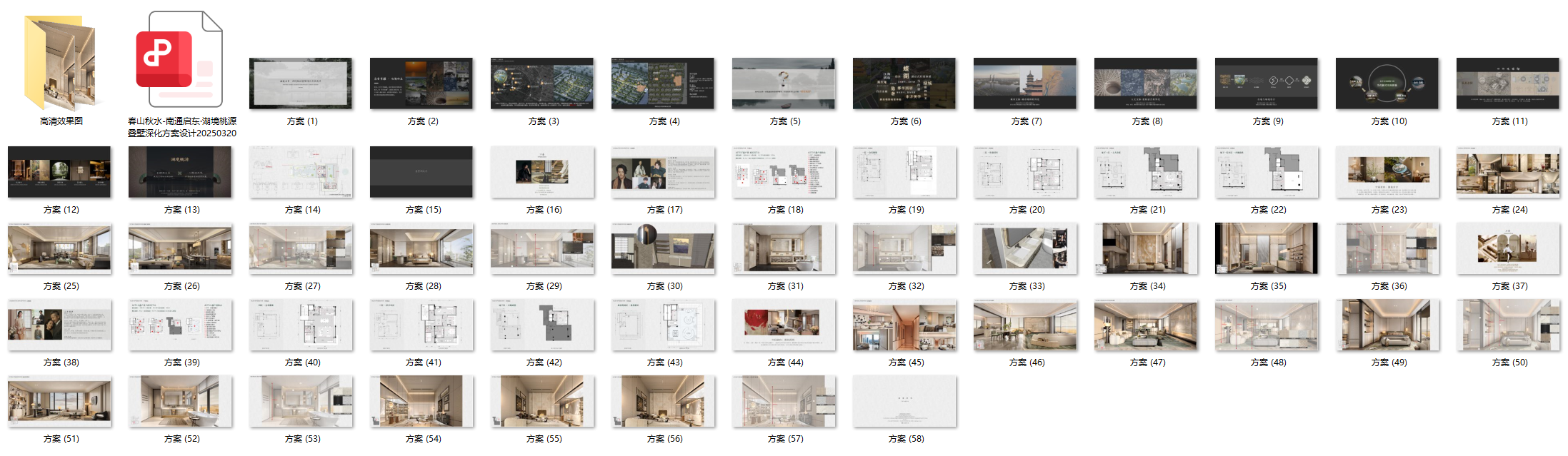Click the file name 方案 (41)
The image size is (1568, 456).
pos(423,363)
